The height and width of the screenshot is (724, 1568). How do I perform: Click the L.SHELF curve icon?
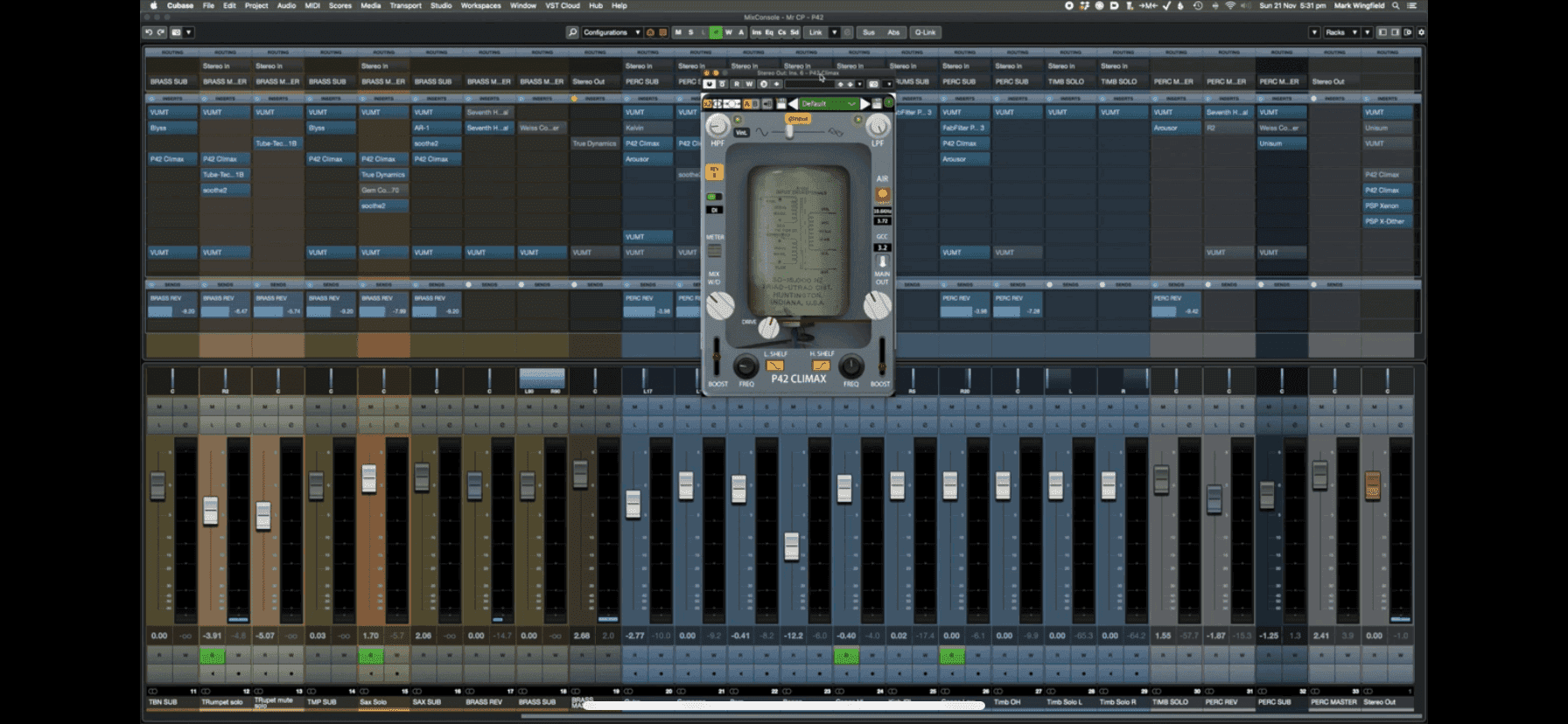click(x=775, y=365)
